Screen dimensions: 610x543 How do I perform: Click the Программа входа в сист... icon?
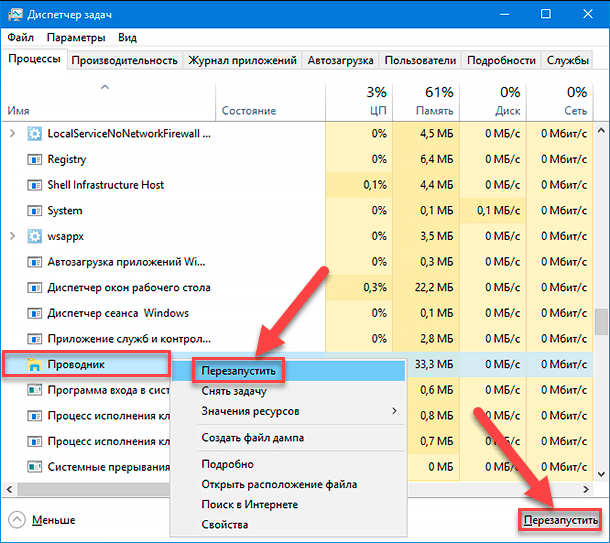point(34,390)
